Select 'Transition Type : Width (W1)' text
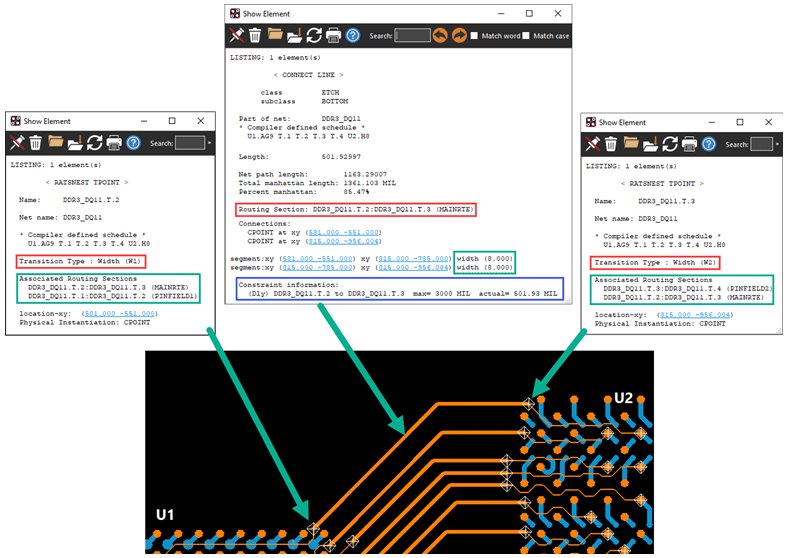This screenshot has width=790, height=558. (80, 261)
